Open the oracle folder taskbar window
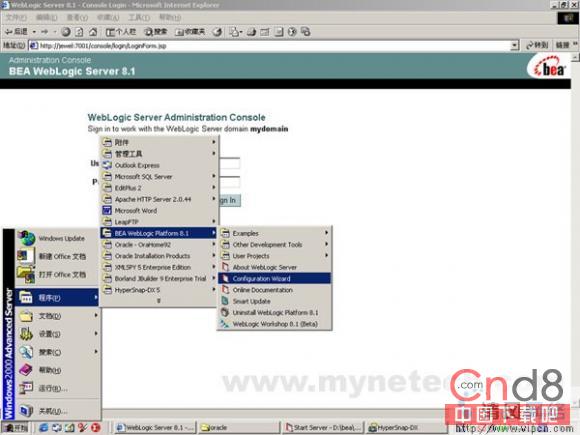 pos(239,428)
